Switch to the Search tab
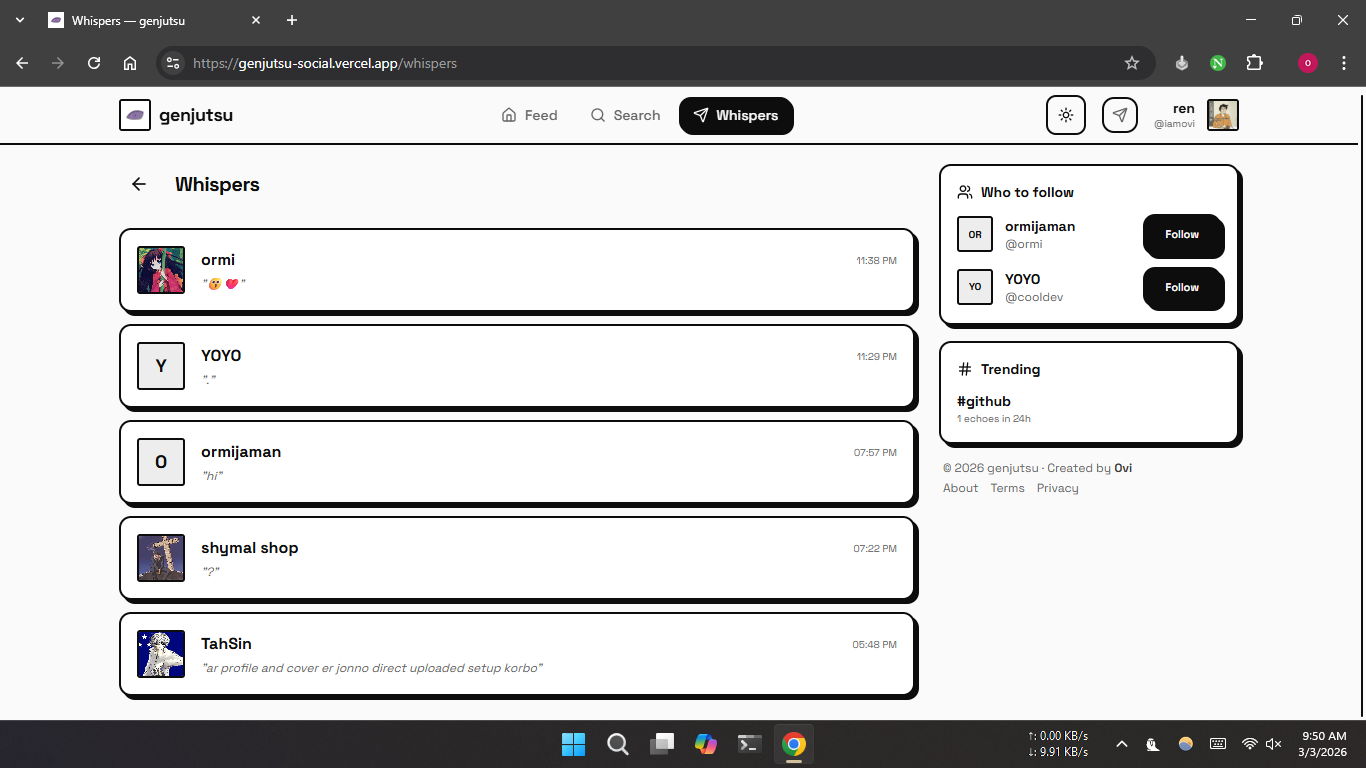This screenshot has height=768, width=1366. pos(625,115)
